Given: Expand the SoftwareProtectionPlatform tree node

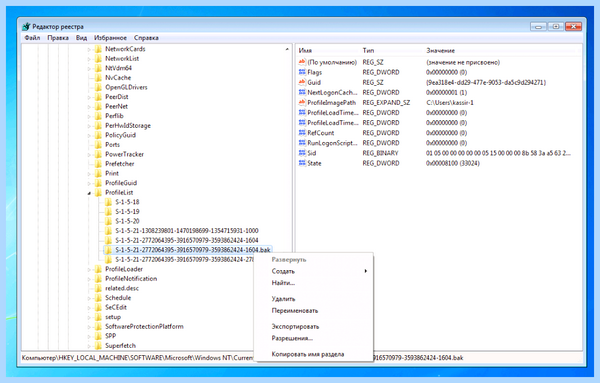Looking at the screenshot, I should coord(89,327).
